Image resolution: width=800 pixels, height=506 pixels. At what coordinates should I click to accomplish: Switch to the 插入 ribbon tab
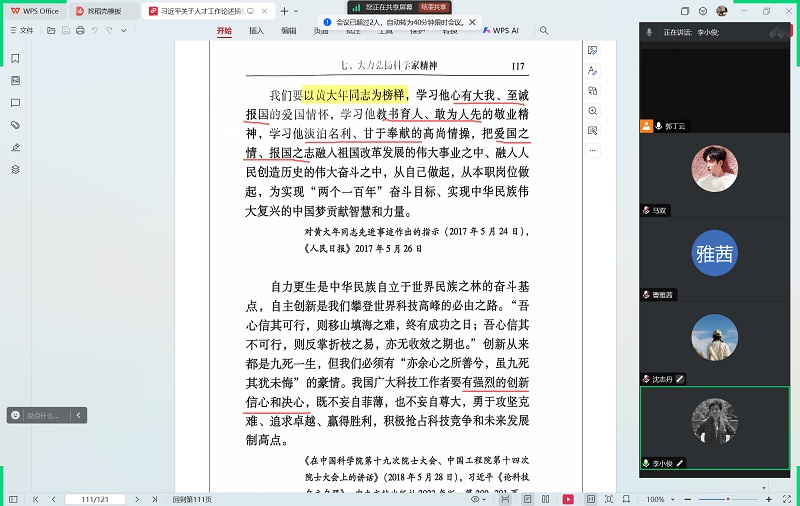(256, 31)
